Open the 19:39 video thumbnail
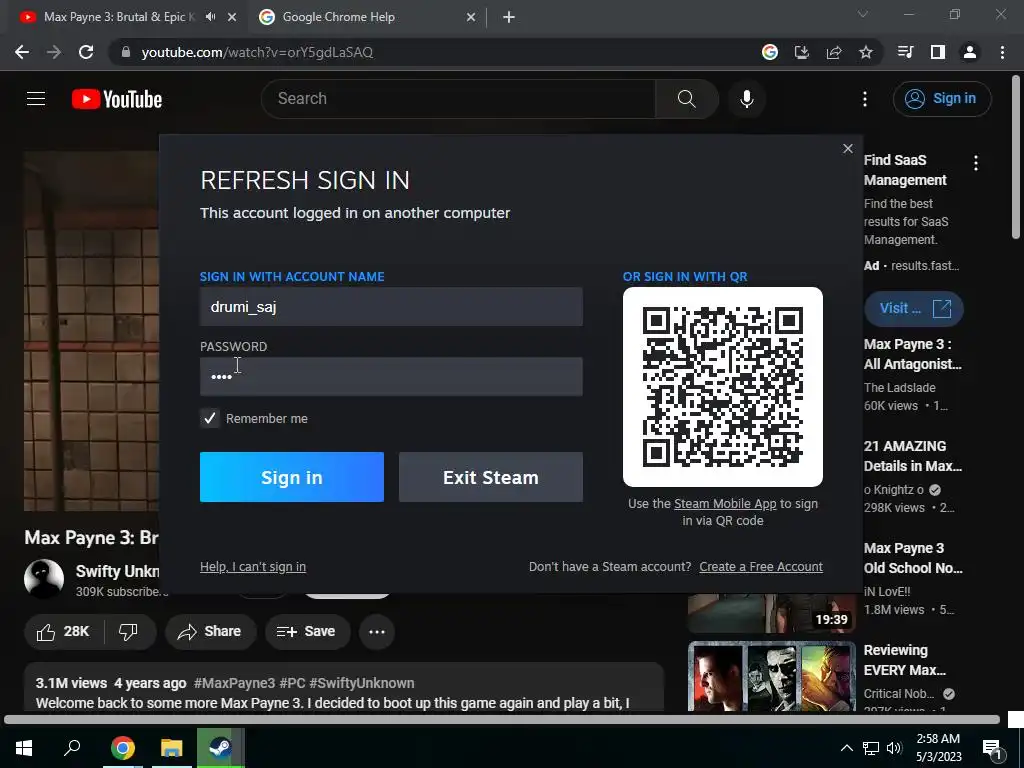The width and height of the screenshot is (1024, 768). click(x=772, y=613)
